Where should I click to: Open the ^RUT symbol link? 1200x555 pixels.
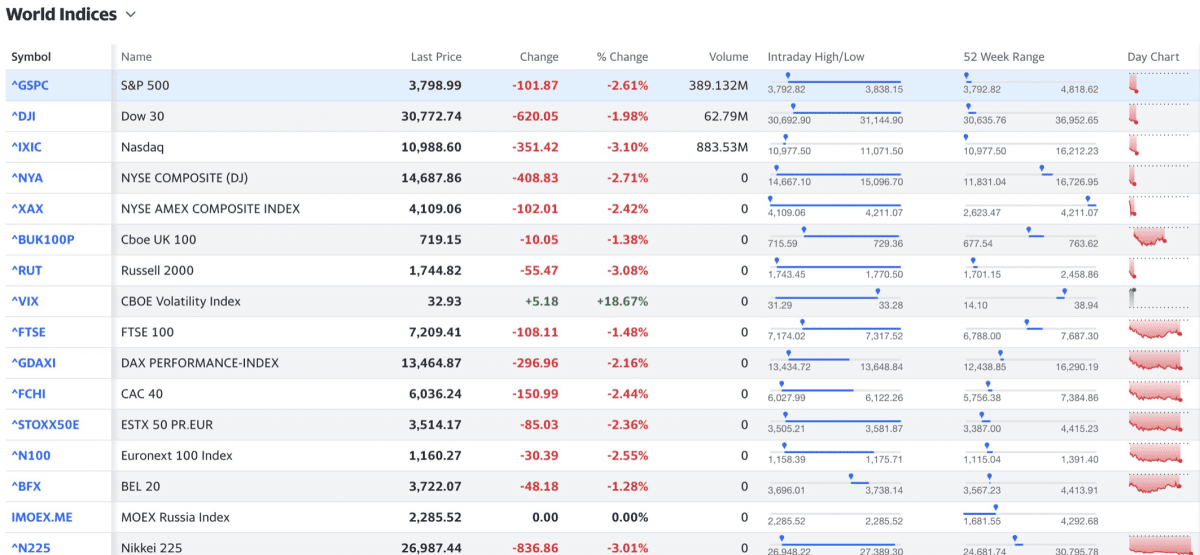tap(26, 271)
